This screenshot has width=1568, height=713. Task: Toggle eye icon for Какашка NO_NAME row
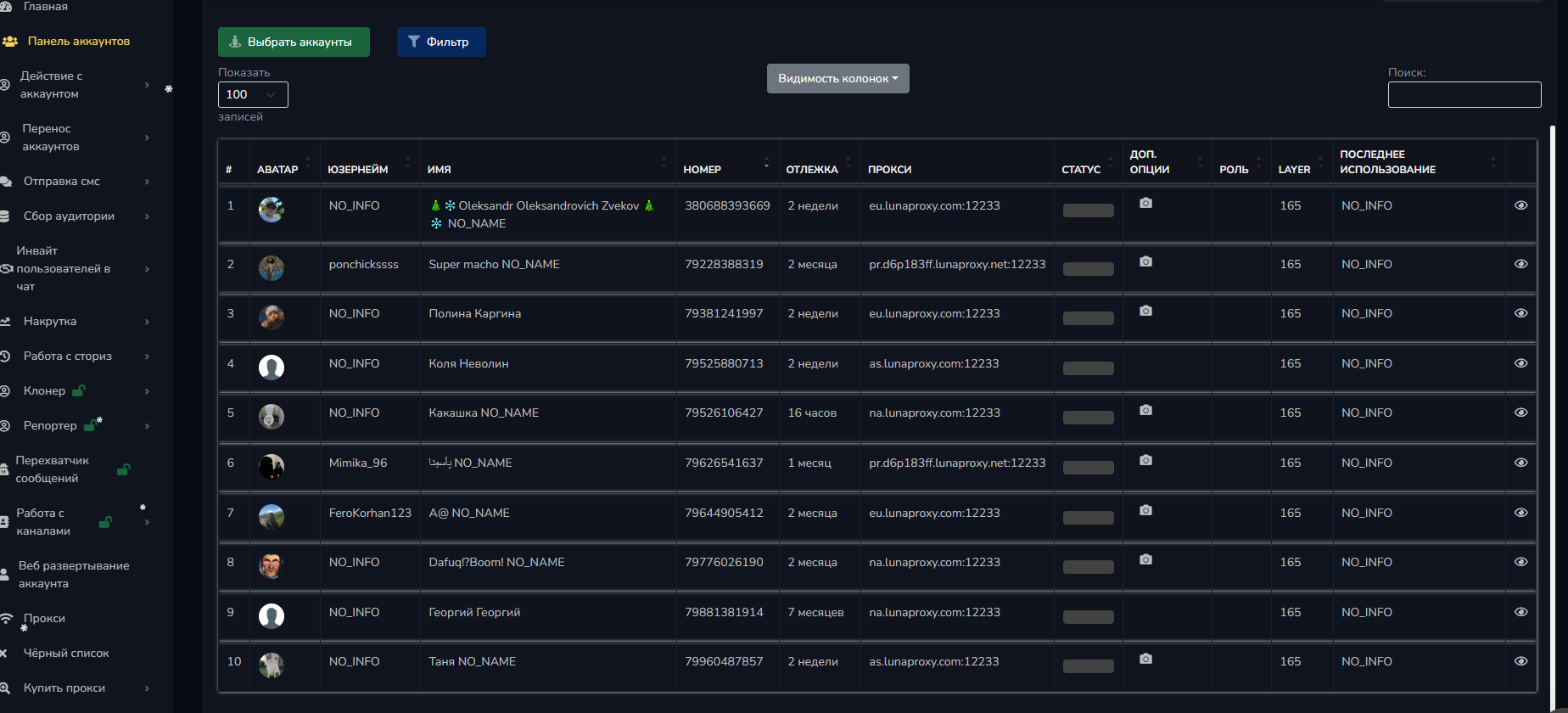pyautogui.click(x=1520, y=413)
